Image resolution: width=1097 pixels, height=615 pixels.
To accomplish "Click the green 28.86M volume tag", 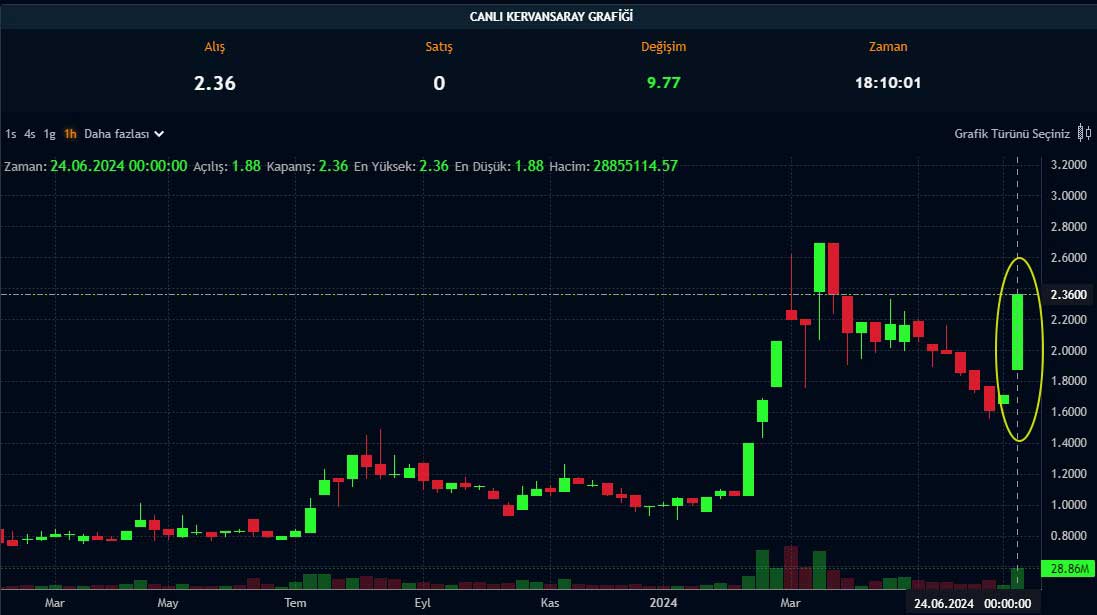I will [1068, 569].
